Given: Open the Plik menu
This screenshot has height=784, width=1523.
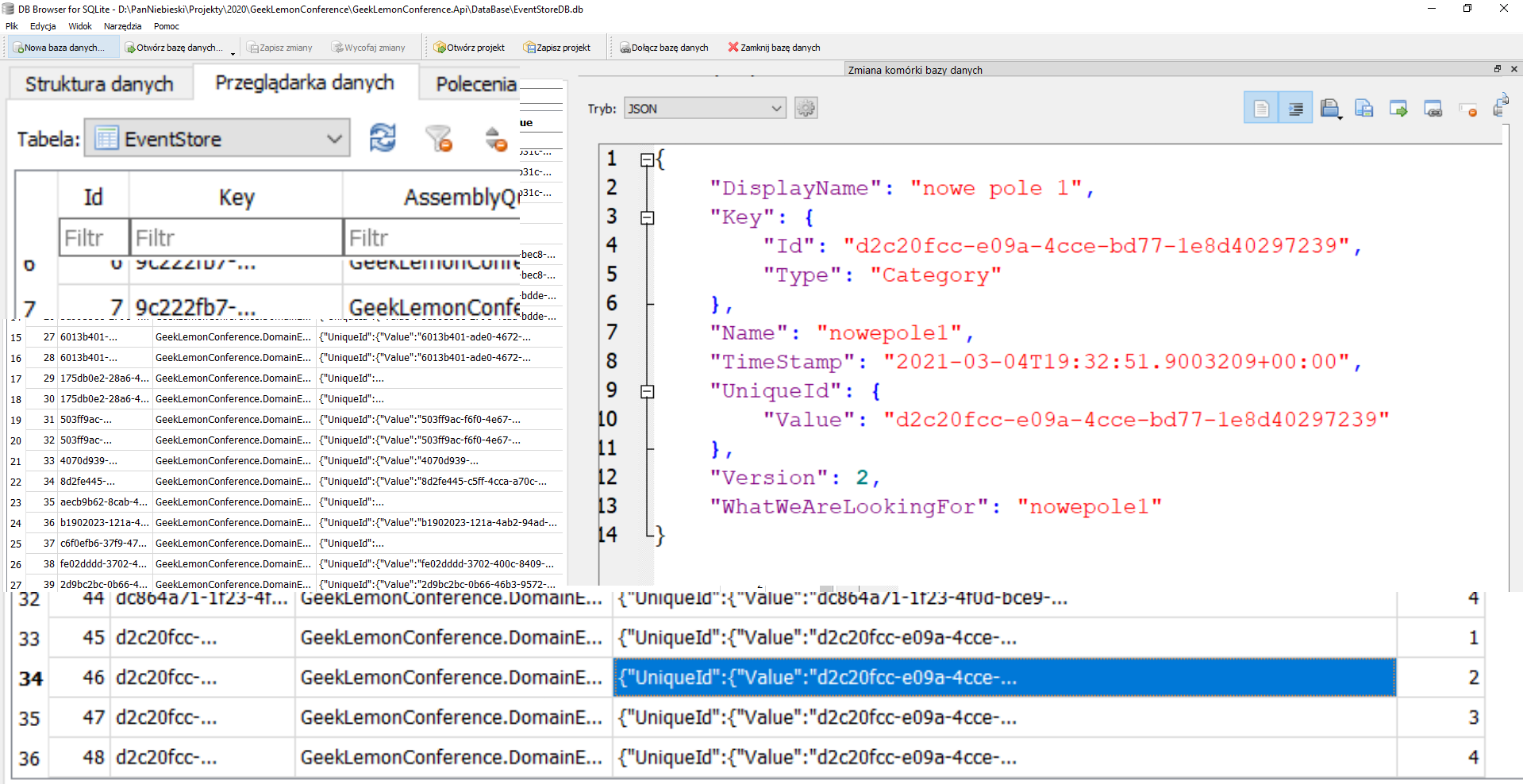Looking at the screenshot, I should pos(12,26).
